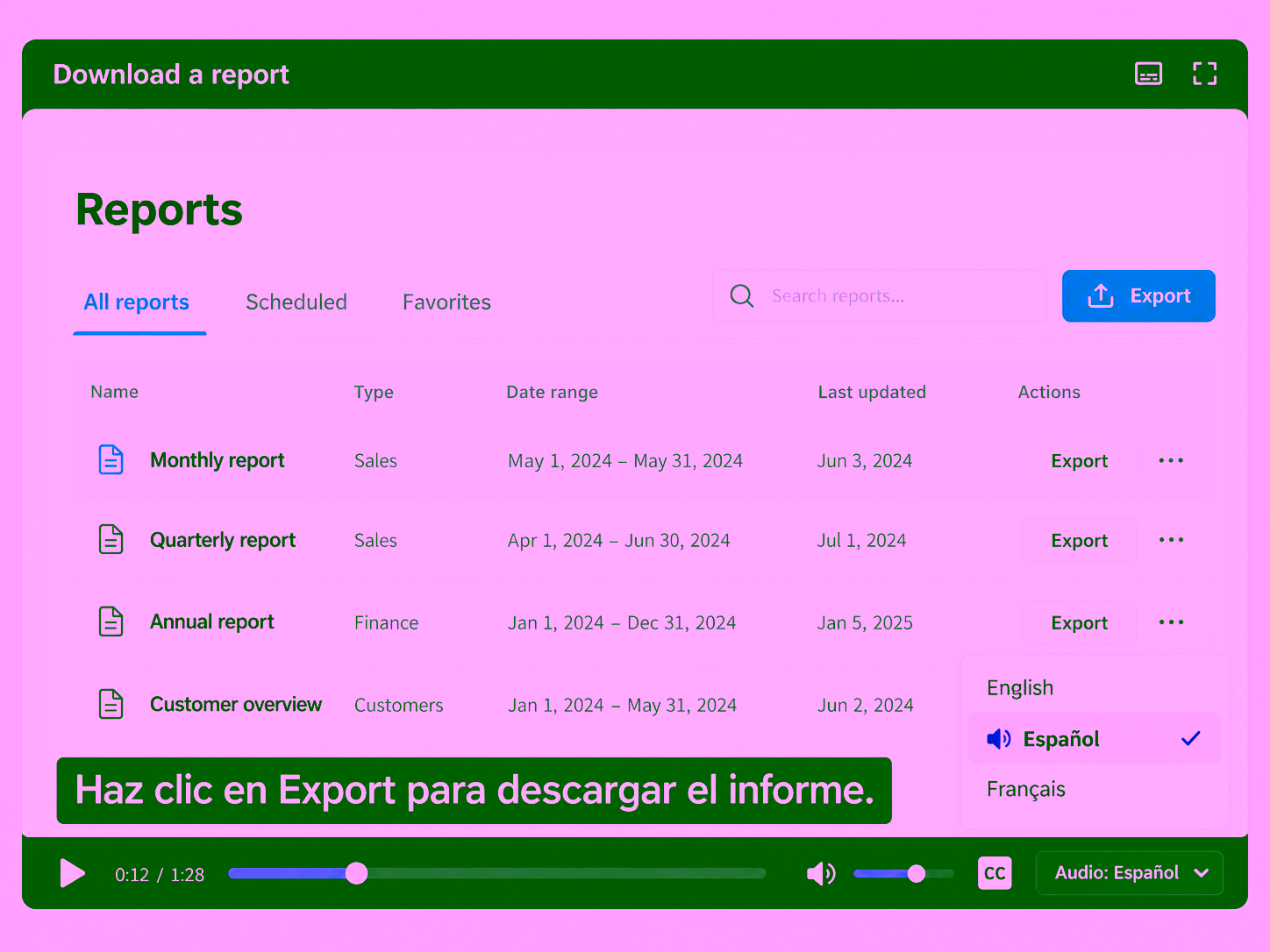This screenshot has height=952, width=1270.
Task: Click the Monthly report document icon
Action: tap(111, 459)
